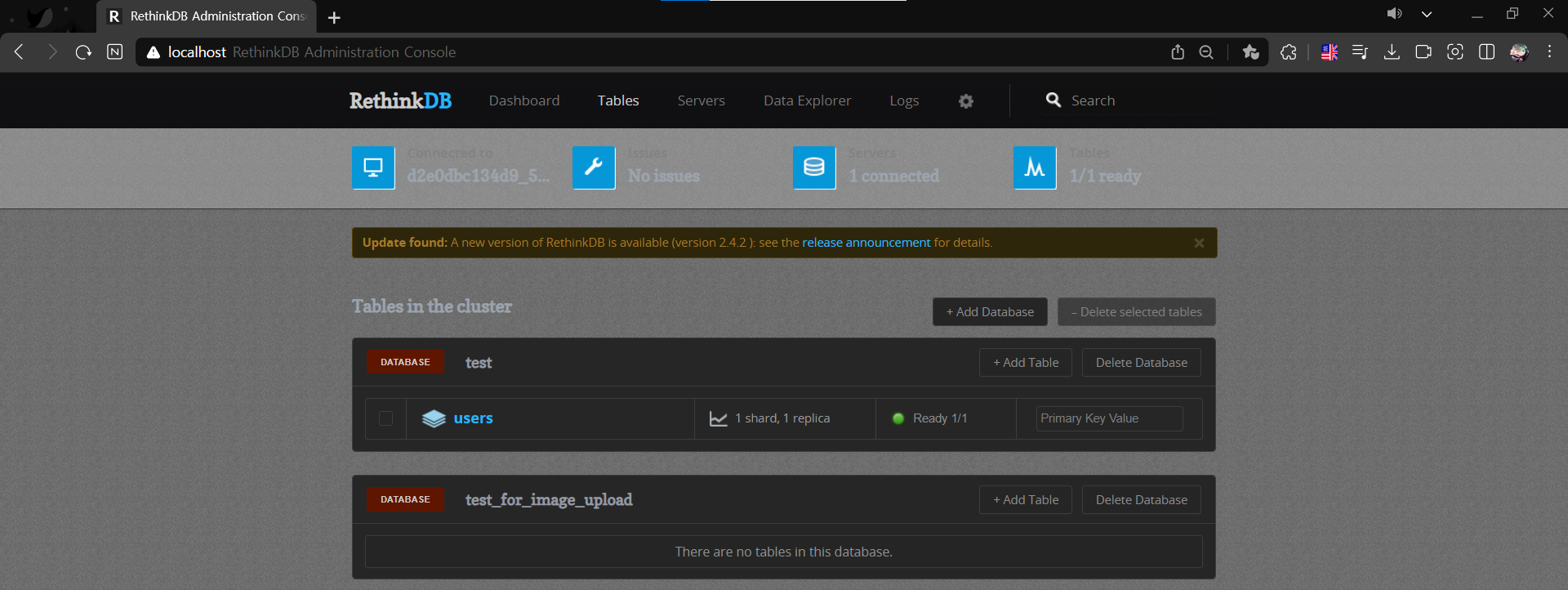This screenshot has width=1568, height=590.
Task: Open the Data Explorer tab
Action: pos(808,101)
